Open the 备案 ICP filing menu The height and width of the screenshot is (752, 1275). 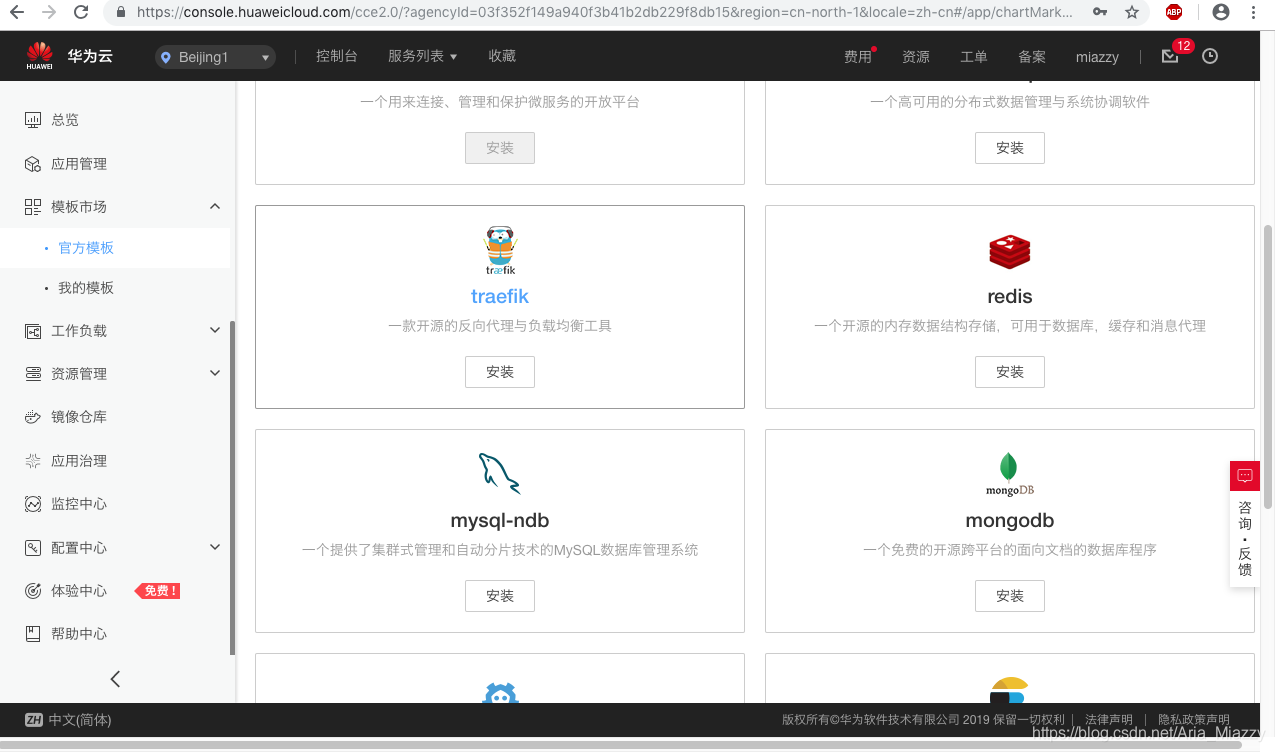(x=1032, y=57)
